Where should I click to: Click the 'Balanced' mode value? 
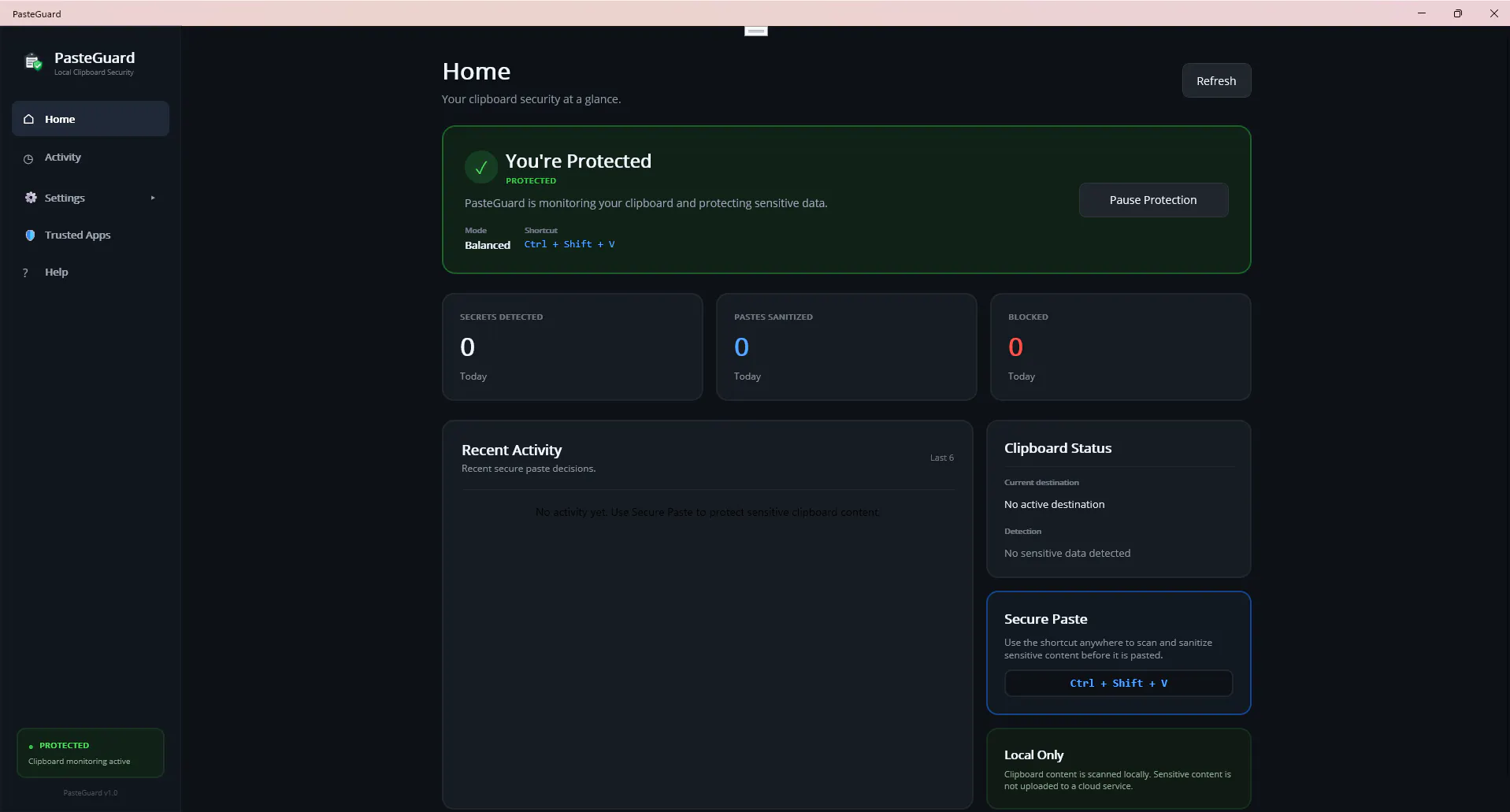(x=488, y=245)
